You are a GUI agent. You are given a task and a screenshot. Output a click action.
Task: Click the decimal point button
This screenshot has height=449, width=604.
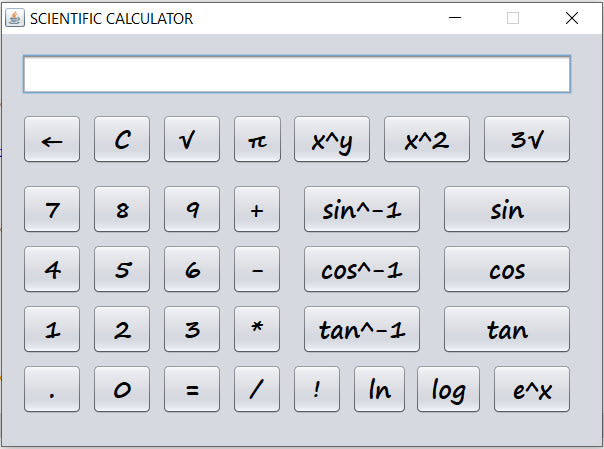pyautogui.click(x=52, y=389)
